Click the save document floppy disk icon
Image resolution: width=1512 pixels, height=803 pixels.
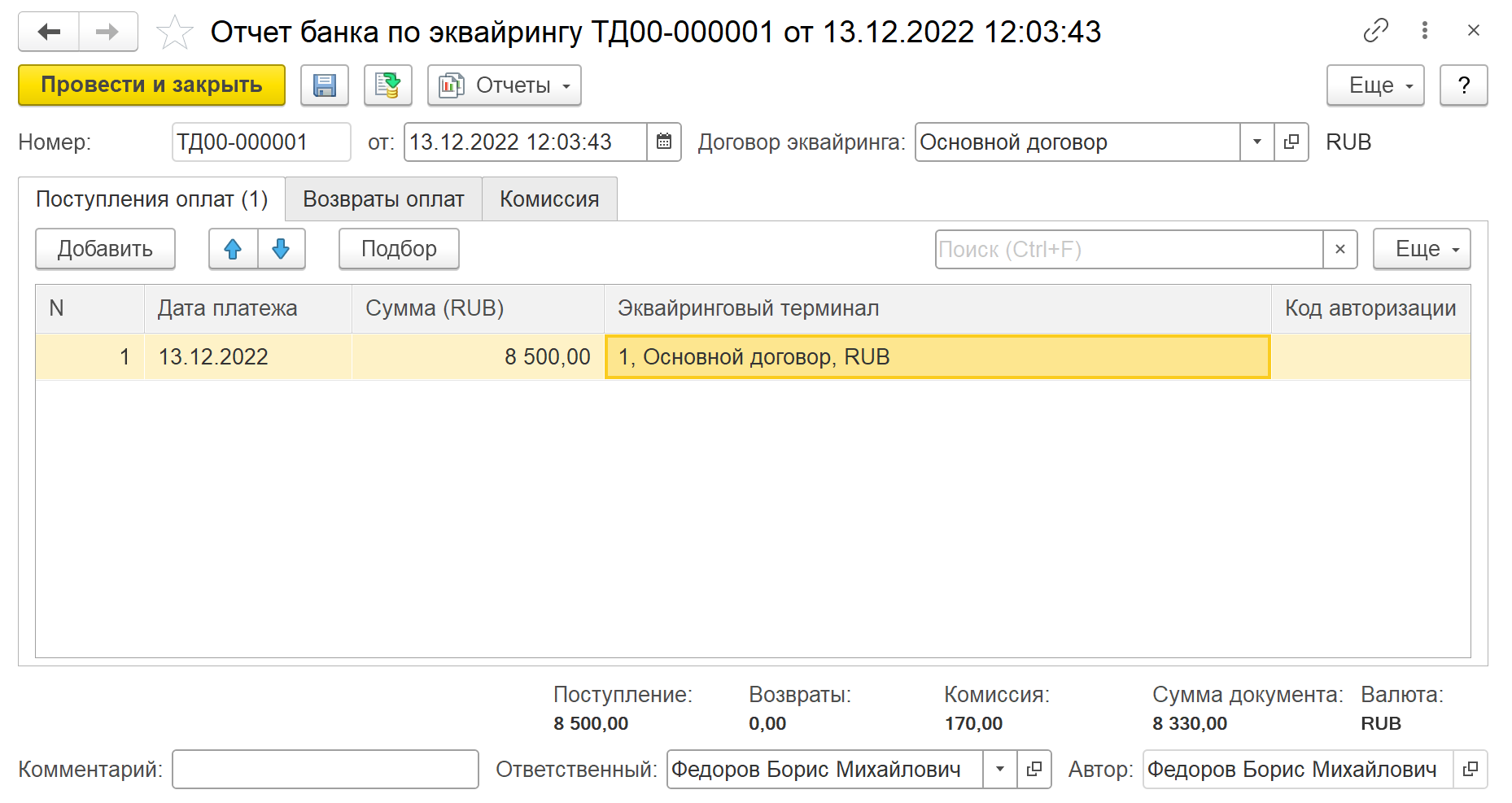324,85
